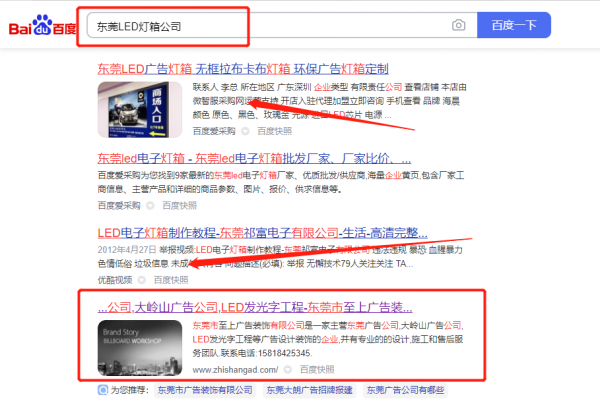
Task: Click the camera image search icon
Action: click(458, 25)
